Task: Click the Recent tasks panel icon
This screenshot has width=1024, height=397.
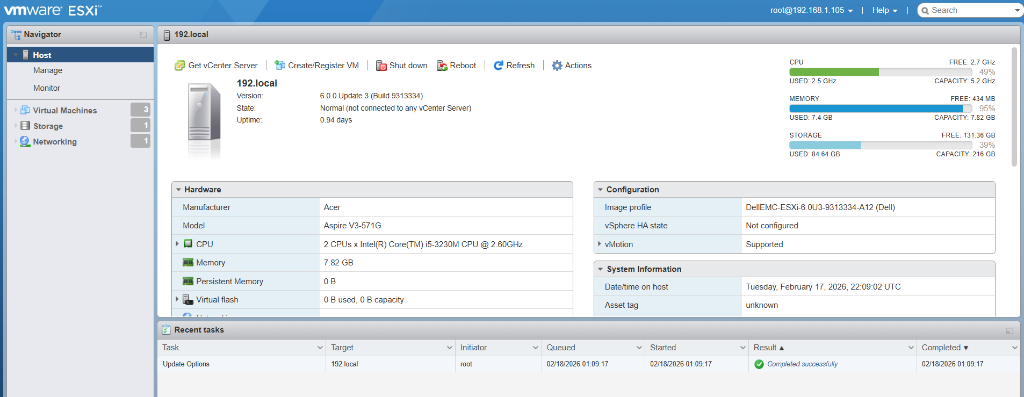Action: point(167,330)
